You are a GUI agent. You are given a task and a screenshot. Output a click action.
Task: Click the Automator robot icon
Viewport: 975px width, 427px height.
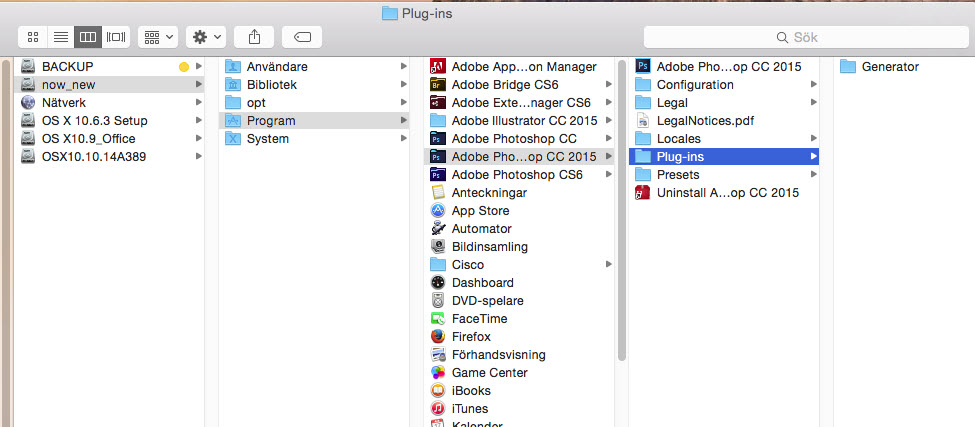438,229
